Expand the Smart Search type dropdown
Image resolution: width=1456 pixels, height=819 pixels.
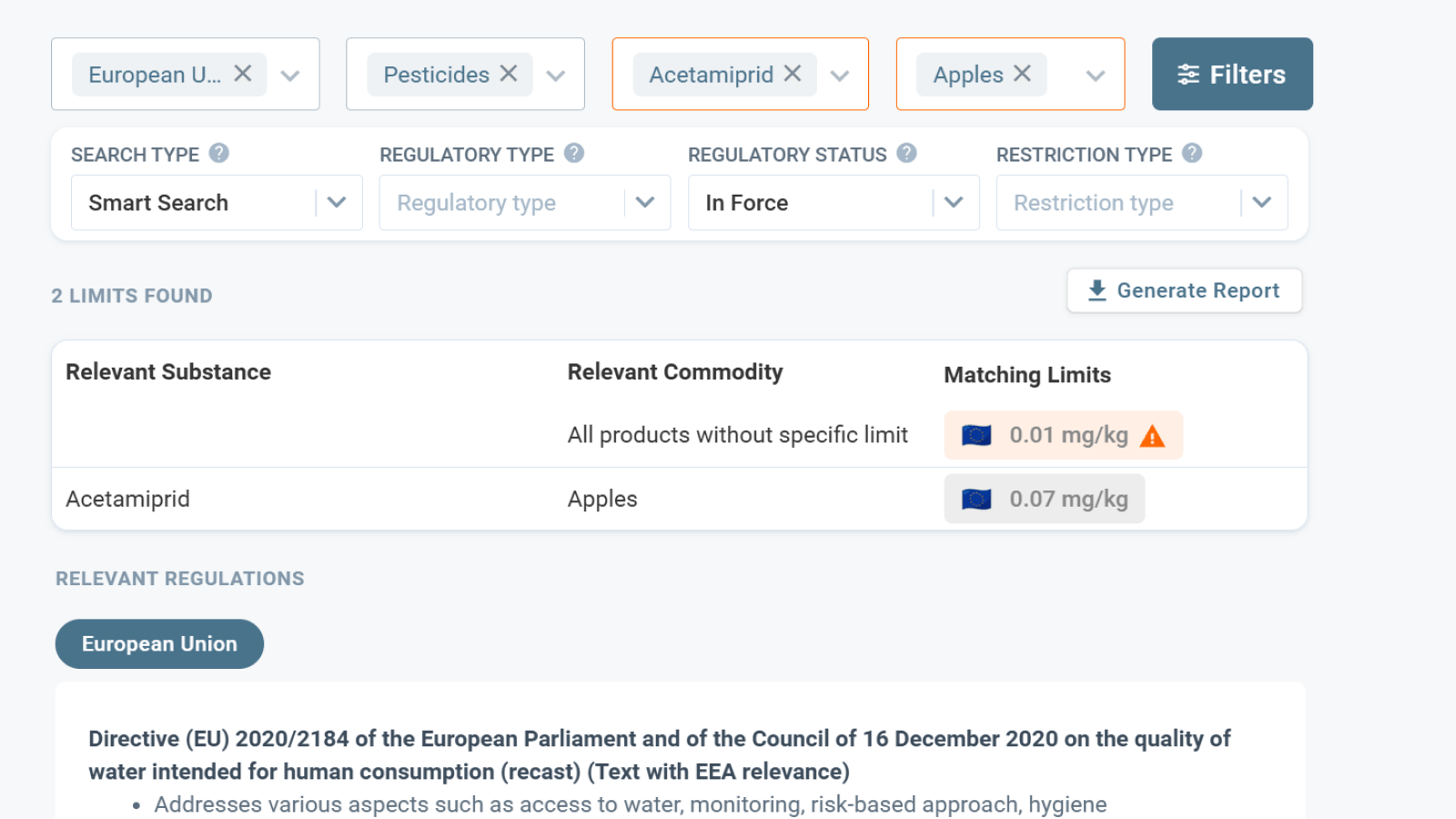(x=337, y=202)
